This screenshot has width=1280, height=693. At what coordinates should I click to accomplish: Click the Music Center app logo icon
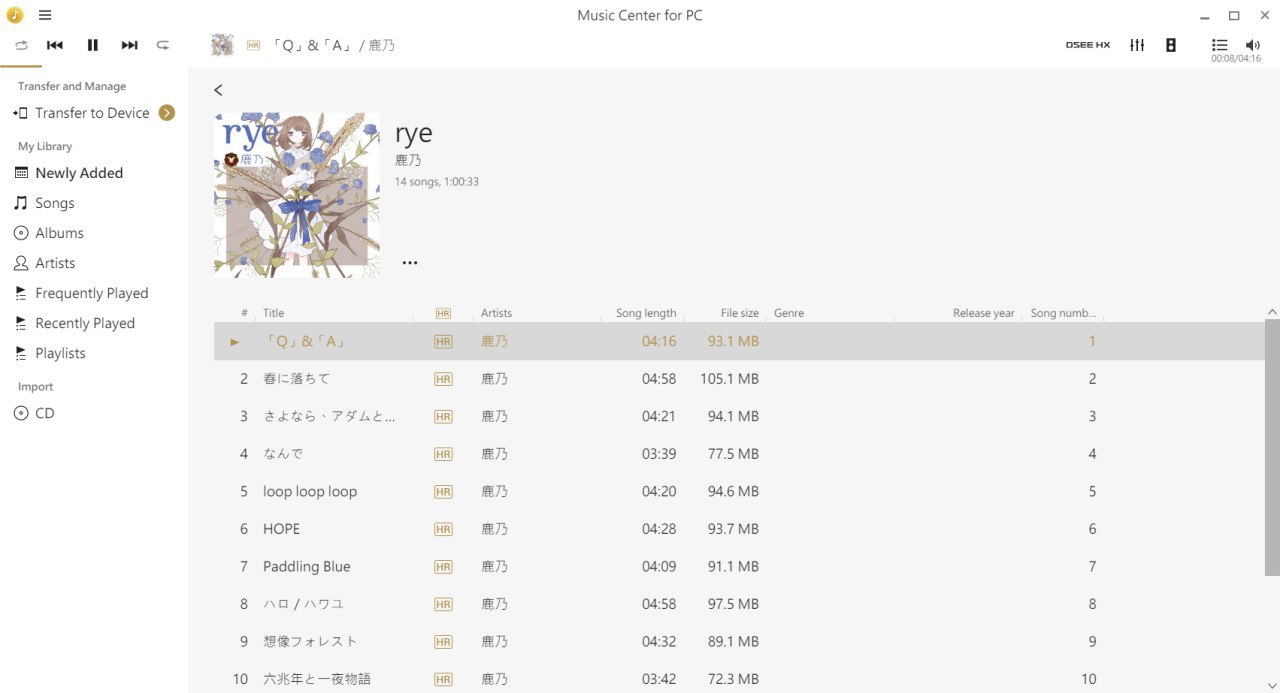(15, 15)
